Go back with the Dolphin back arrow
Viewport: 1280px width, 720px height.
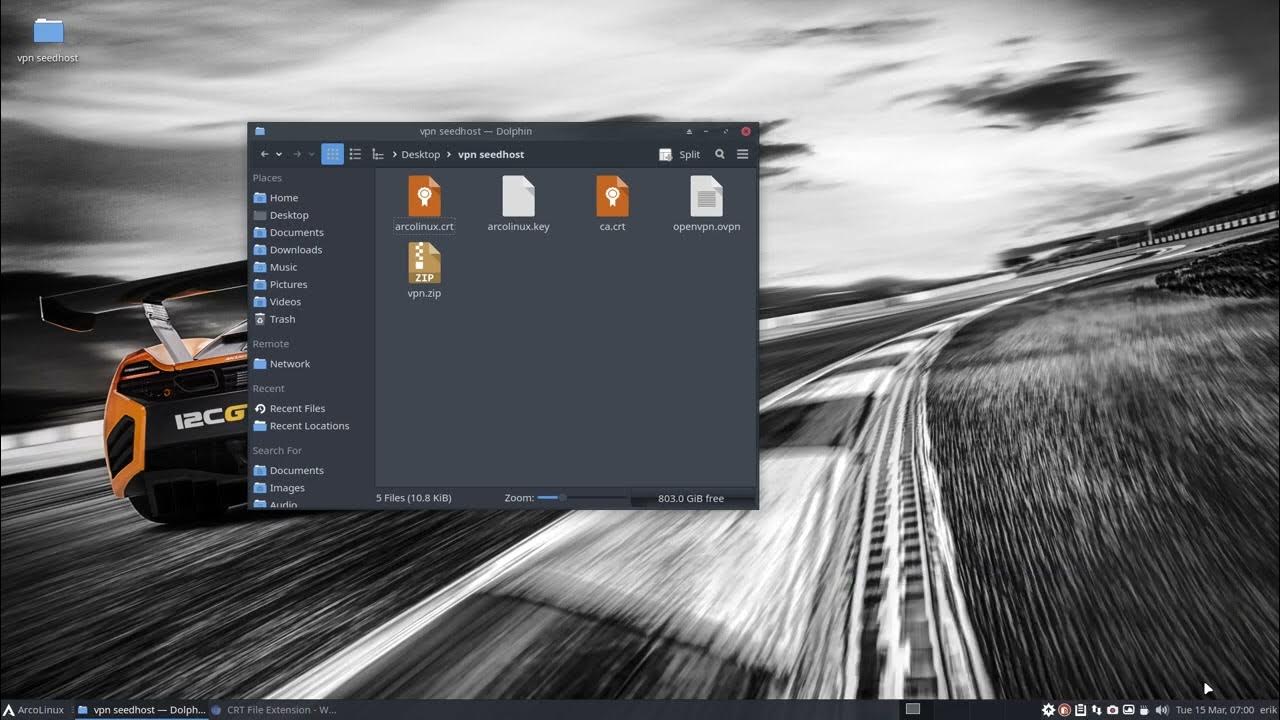click(264, 154)
